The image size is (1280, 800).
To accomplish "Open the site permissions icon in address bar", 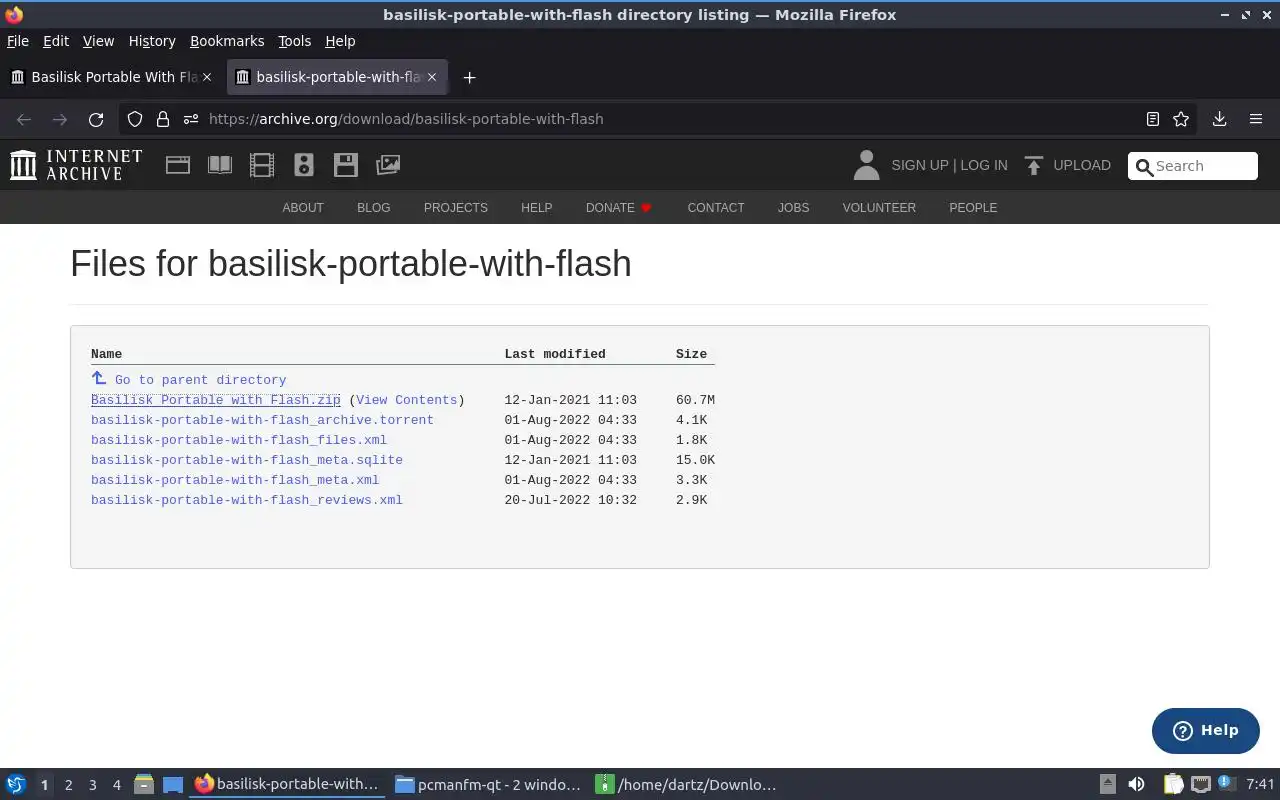I will (x=191, y=119).
